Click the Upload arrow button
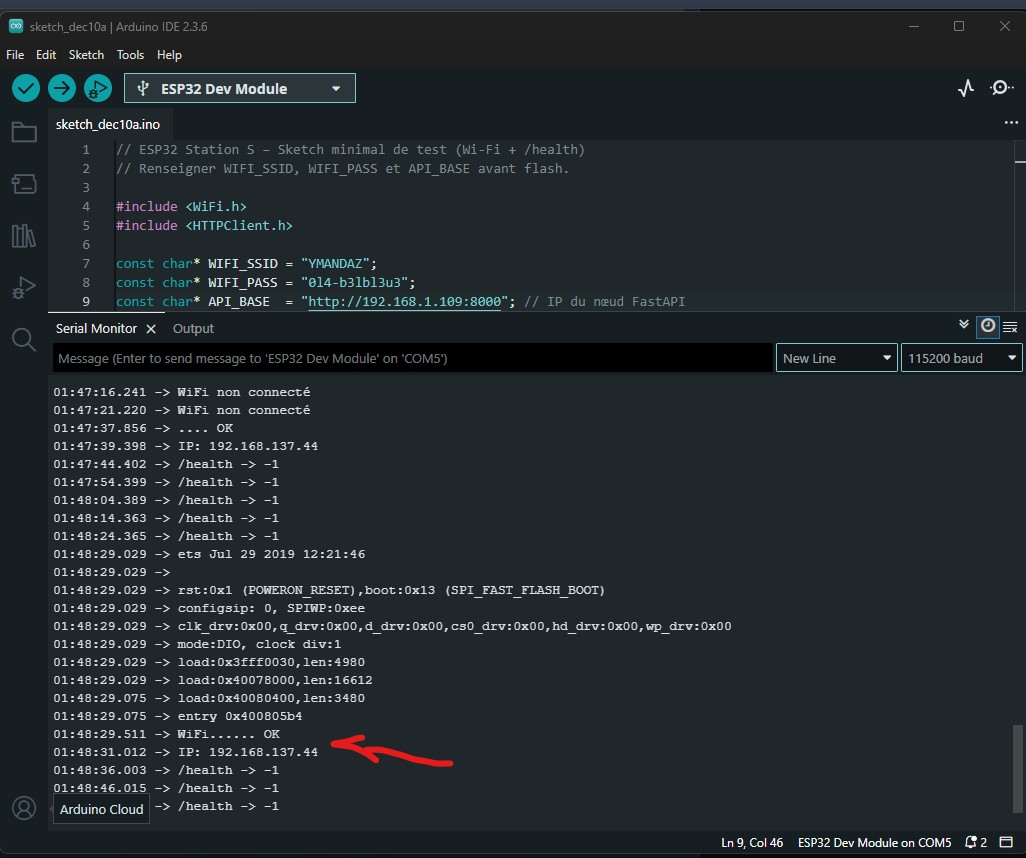 pos(62,88)
